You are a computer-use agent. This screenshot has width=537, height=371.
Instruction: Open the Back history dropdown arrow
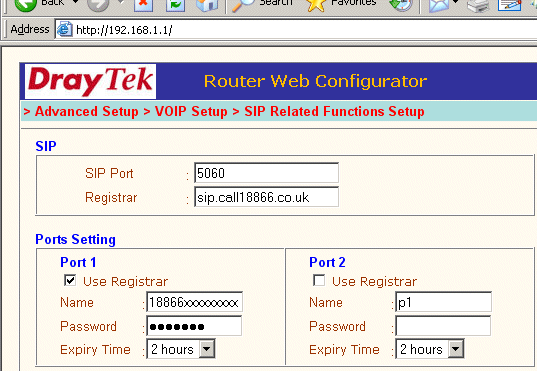coord(76,3)
